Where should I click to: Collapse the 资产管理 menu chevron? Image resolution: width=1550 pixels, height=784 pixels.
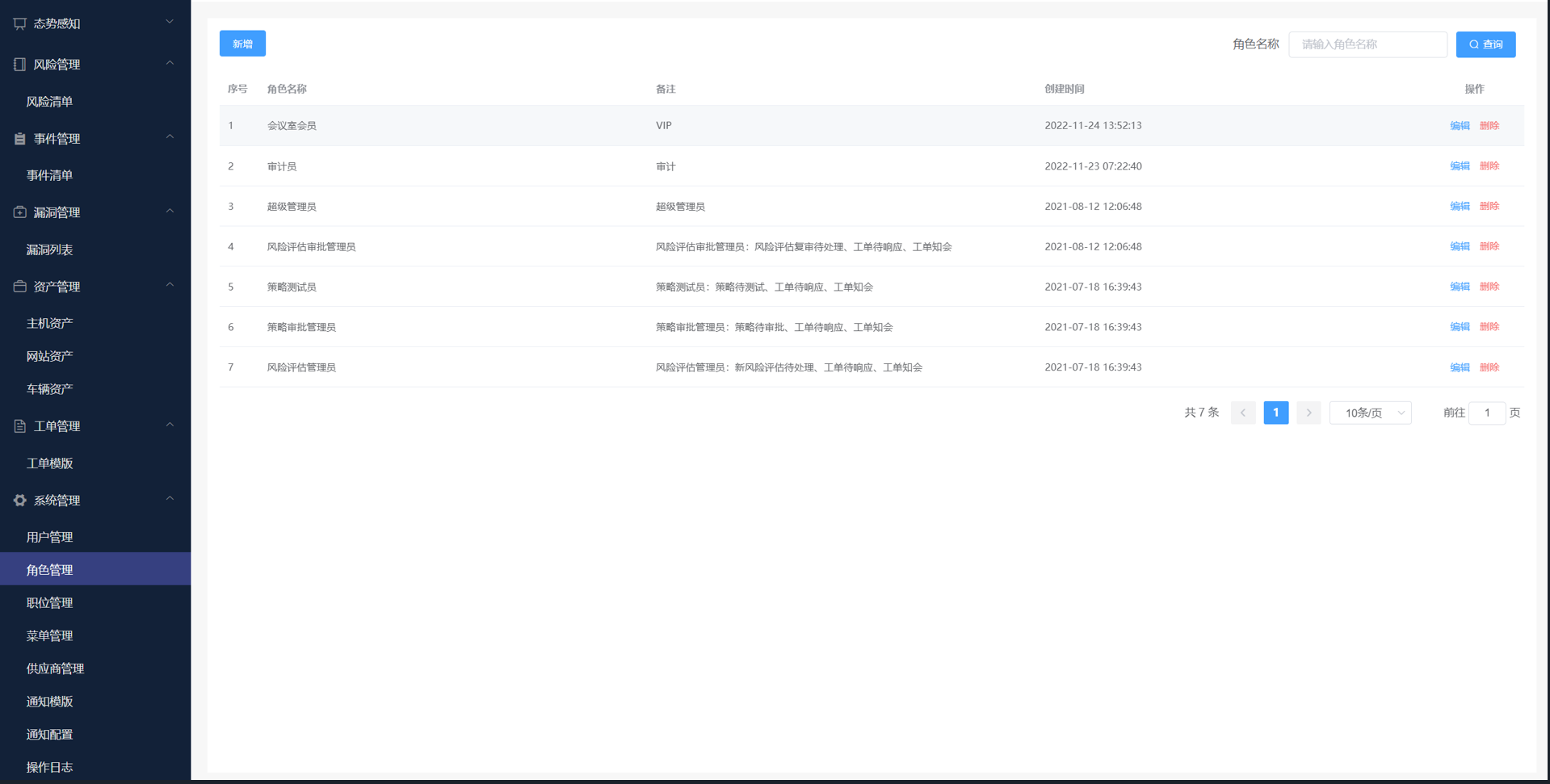coord(170,285)
